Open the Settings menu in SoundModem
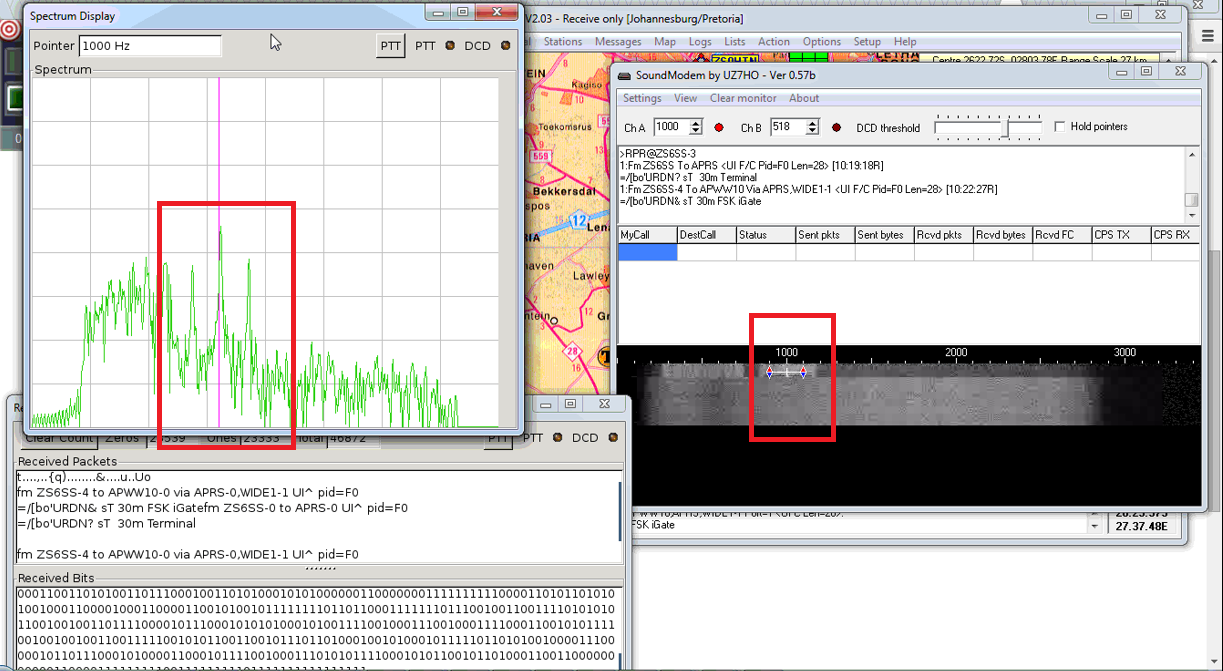This screenshot has height=671, width=1223. pos(641,98)
